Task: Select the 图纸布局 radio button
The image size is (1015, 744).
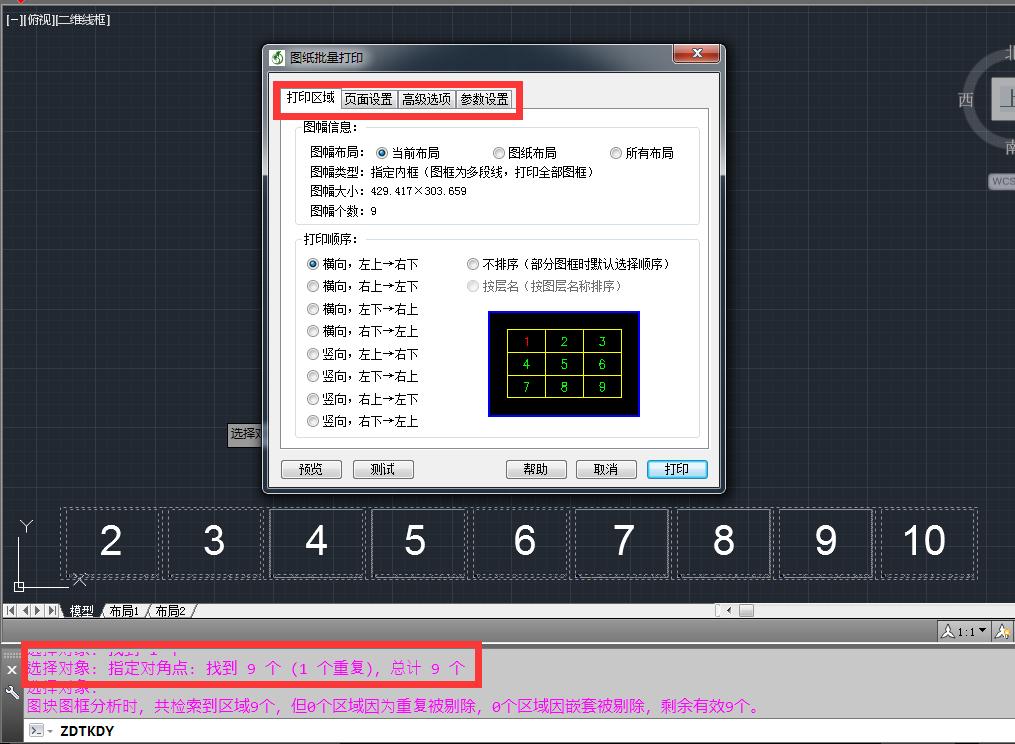Action: (x=498, y=152)
